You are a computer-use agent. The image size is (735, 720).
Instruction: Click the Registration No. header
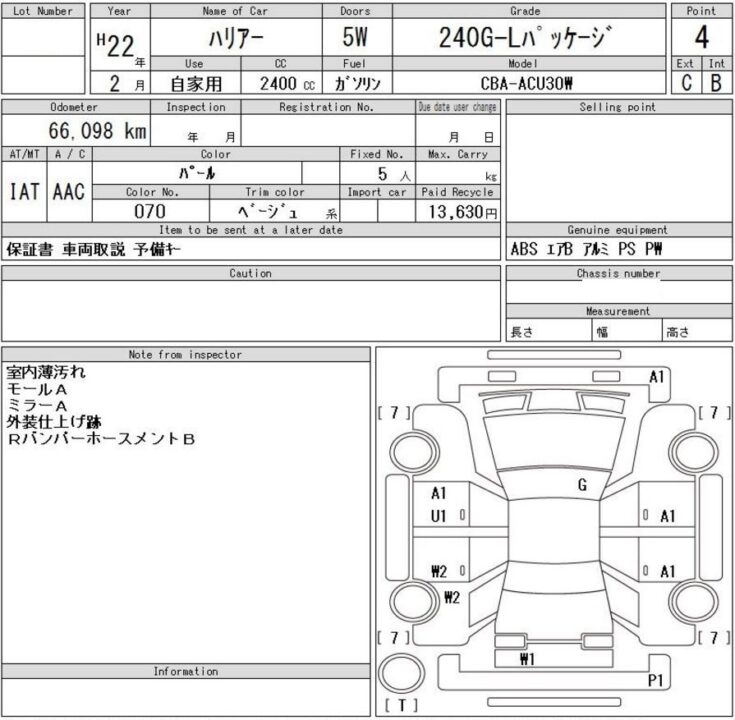coord(326,107)
